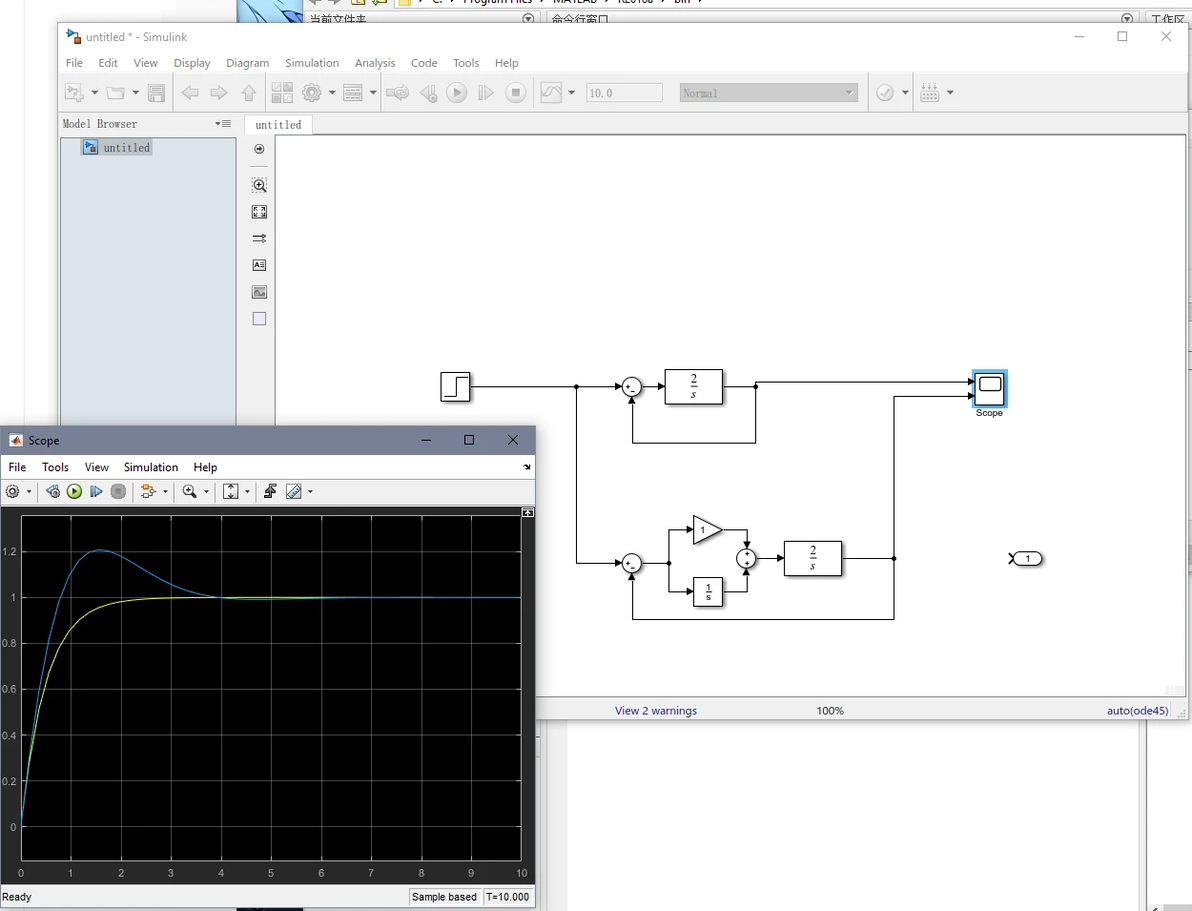The image size is (1192, 911).
Task: Click the Scope configuration properties gear
Action: (x=13, y=492)
